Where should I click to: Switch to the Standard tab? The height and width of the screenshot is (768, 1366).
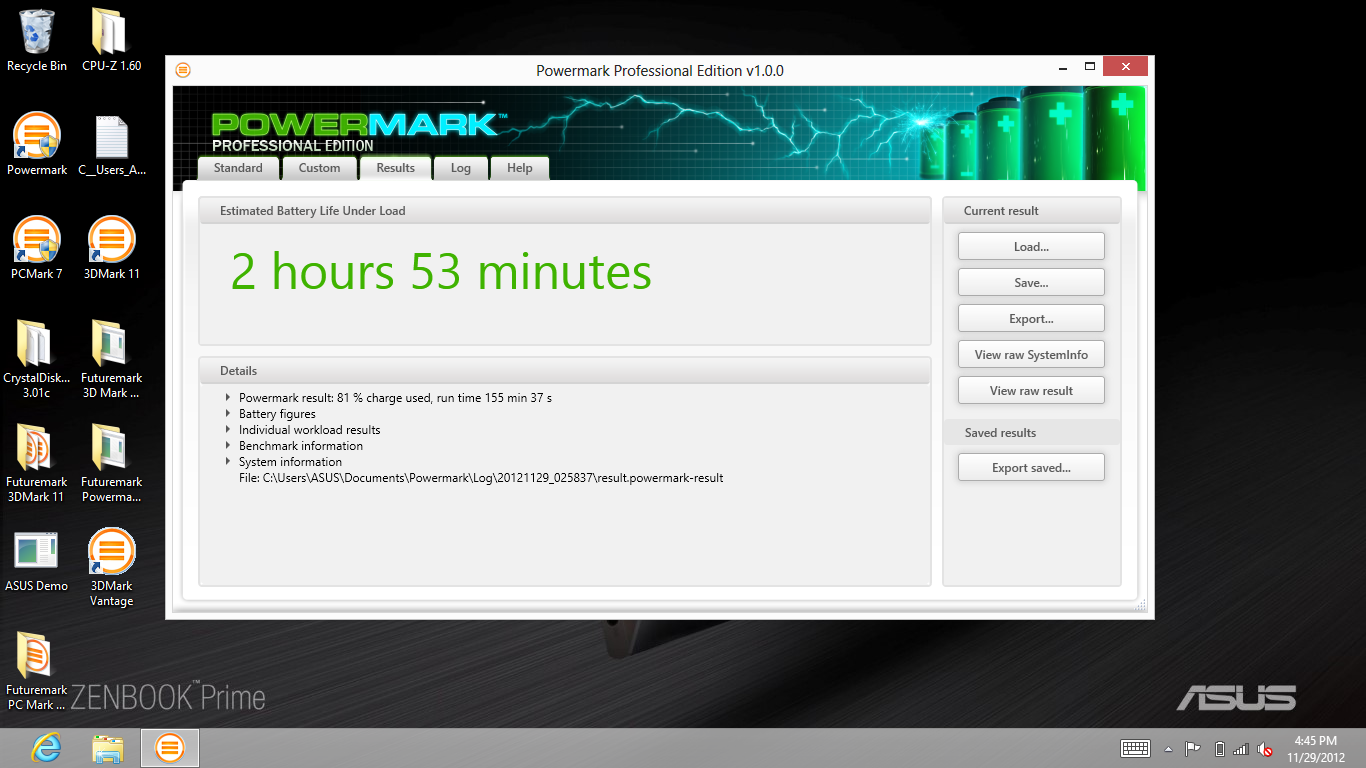click(x=238, y=168)
